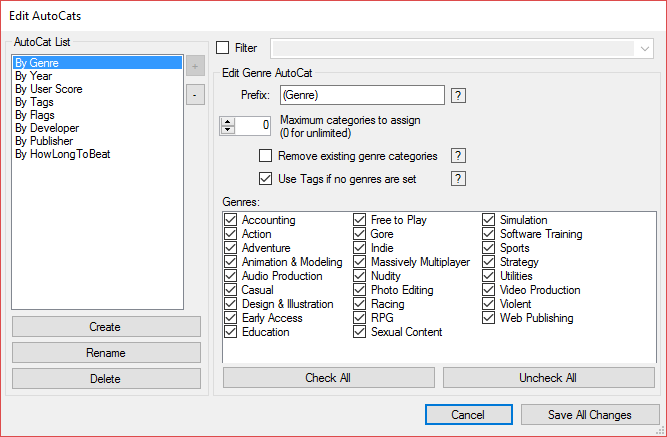Uncheck the Software Training genre

point(488,234)
